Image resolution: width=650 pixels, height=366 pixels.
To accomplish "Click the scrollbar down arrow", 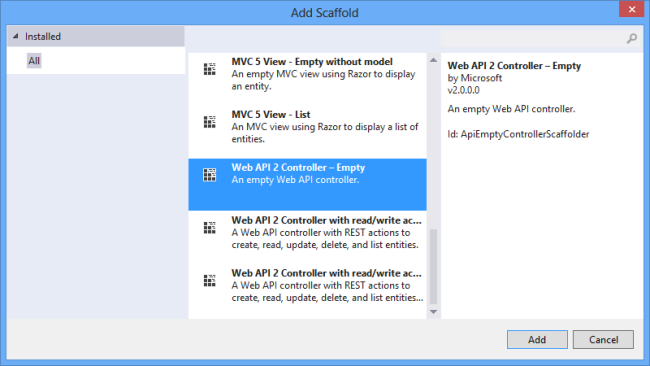I will (433, 312).
